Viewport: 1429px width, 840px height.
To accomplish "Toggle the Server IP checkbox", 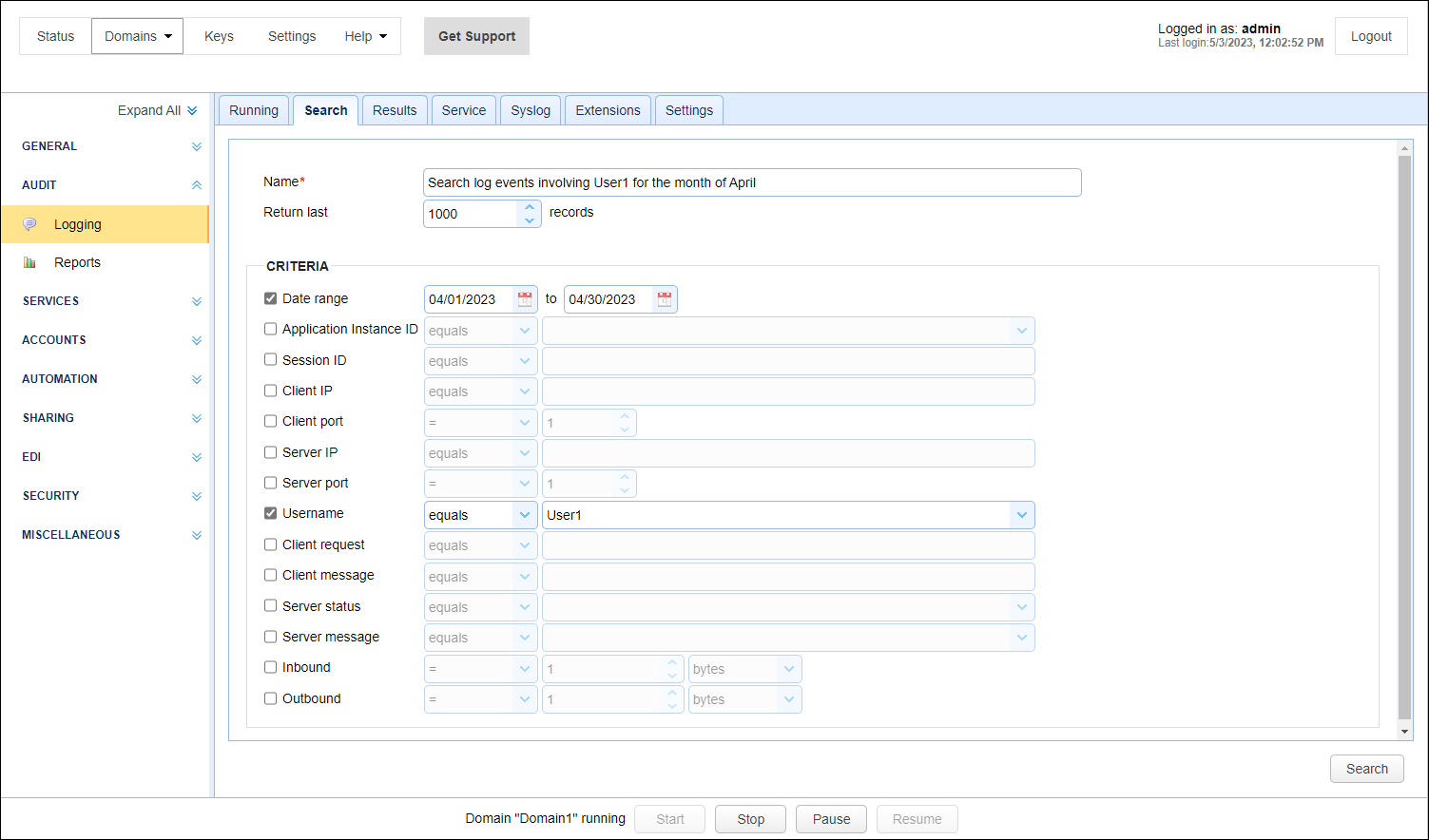I will click(270, 452).
